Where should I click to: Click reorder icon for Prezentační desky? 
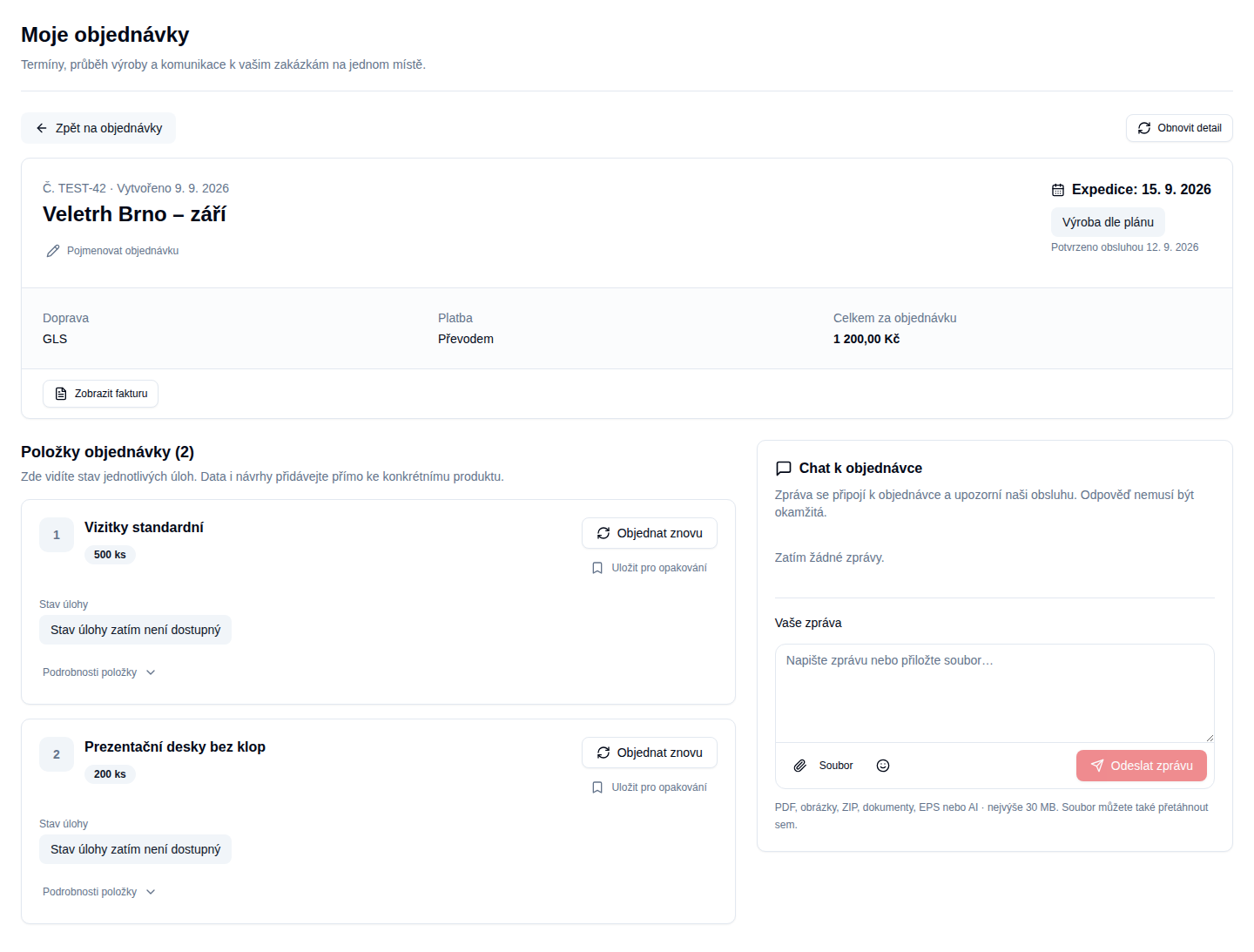[x=603, y=753]
